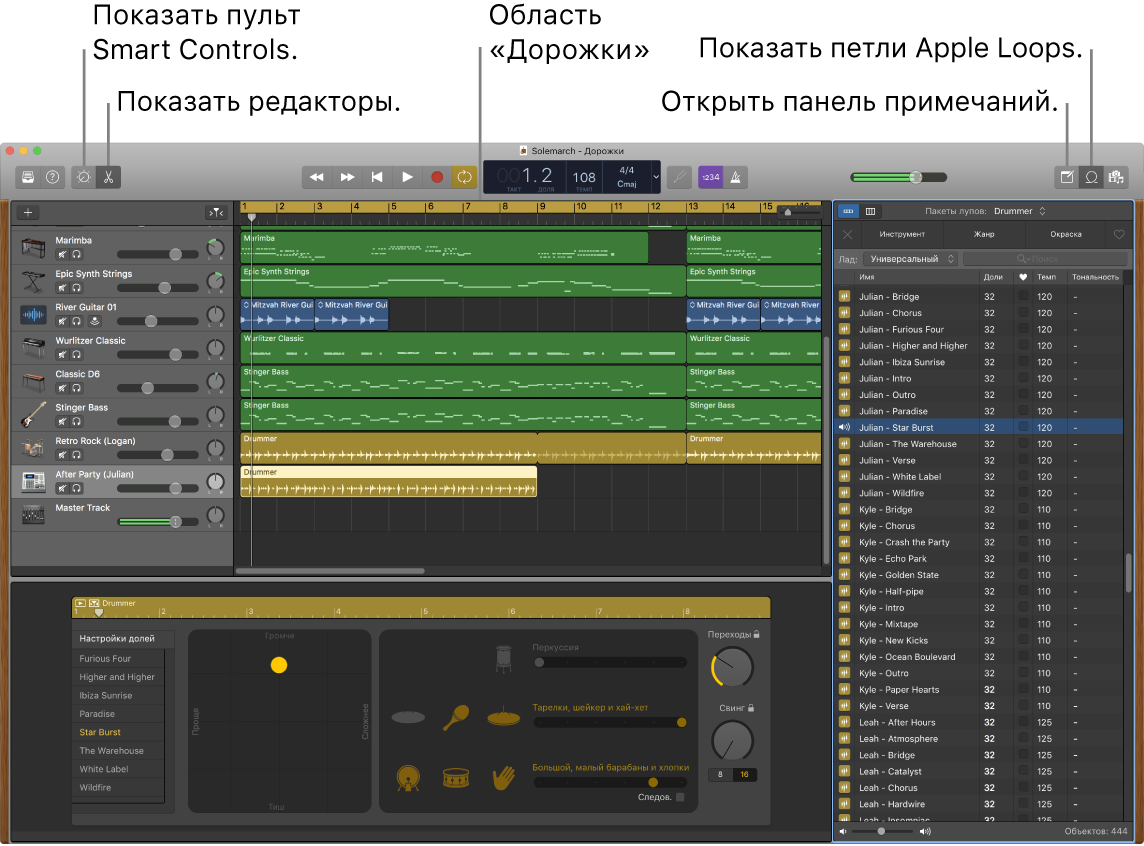Enable the metronome
Viewport: 1144px width, 846px height.
tap(735, 177)
